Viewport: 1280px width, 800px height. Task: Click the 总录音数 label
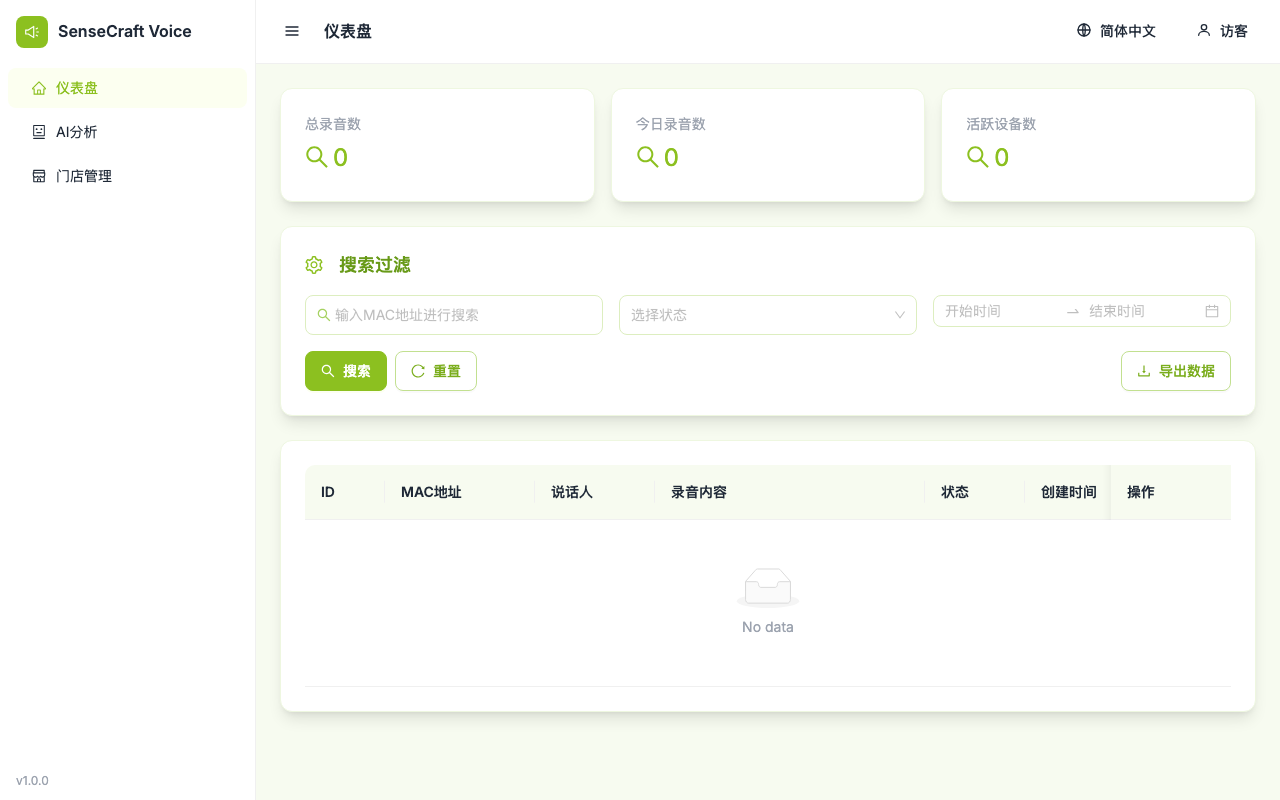[x=333, y=124]
